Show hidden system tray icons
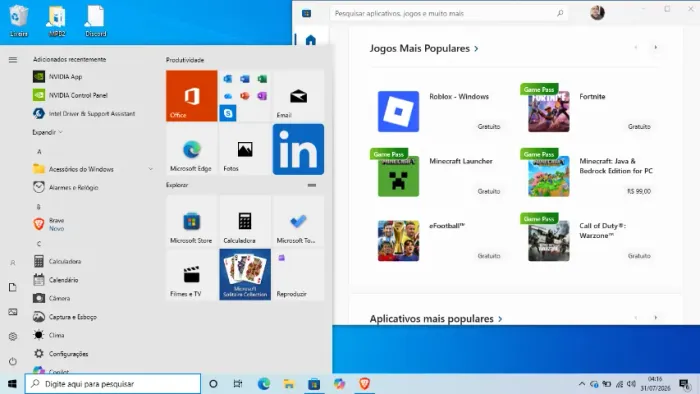 click(582, 384)
